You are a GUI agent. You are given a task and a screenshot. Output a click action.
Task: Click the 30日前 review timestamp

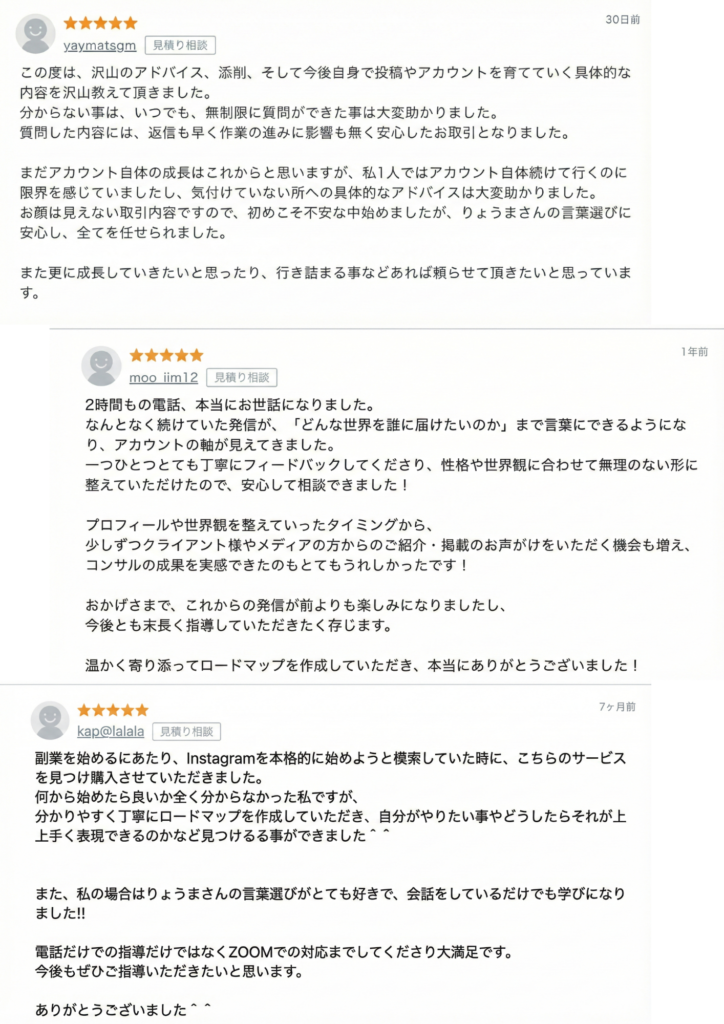[623, 19]
